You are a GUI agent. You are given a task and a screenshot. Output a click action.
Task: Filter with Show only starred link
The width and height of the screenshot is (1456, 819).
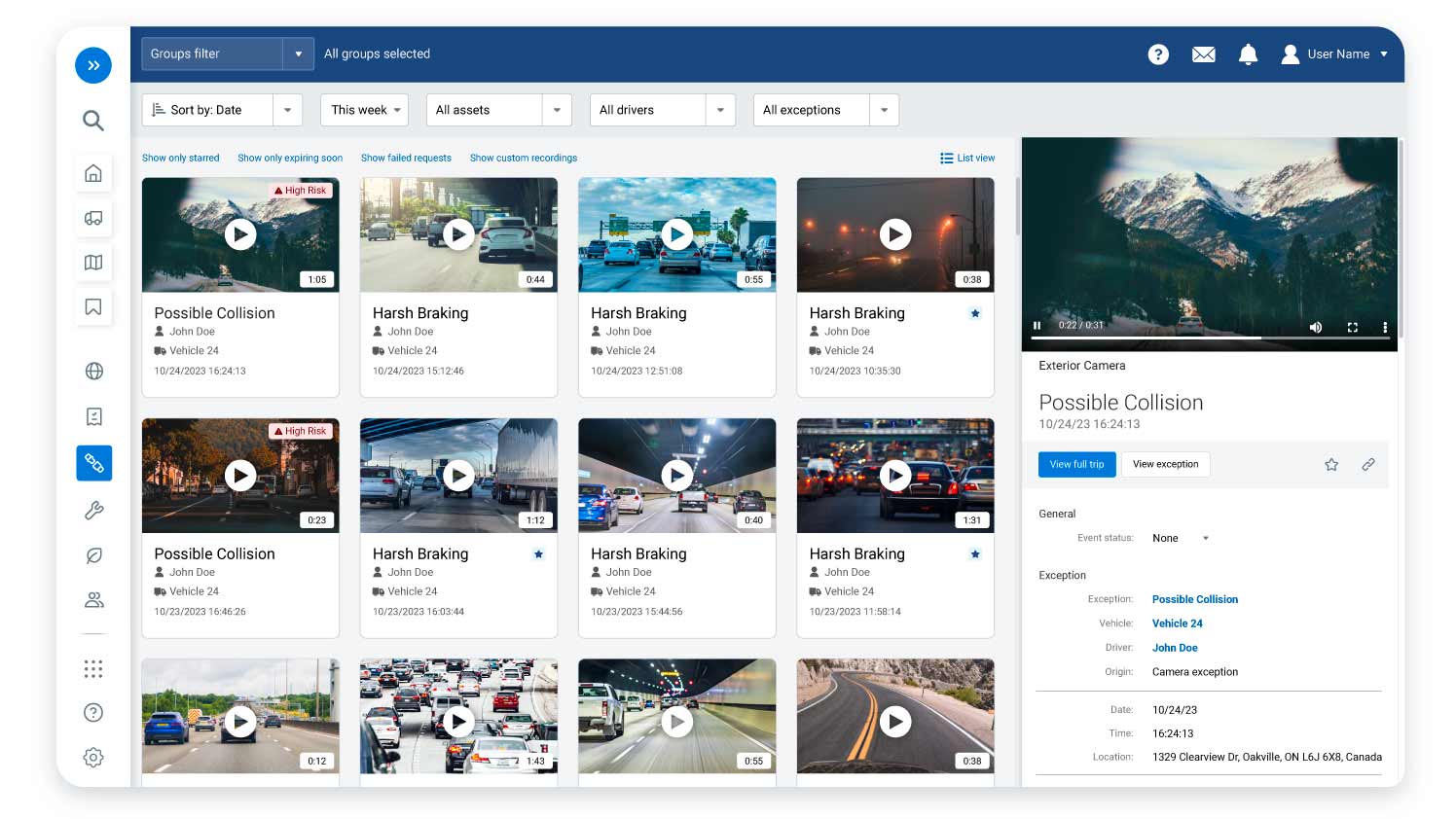pyautogui.click(x=180, y=158)
